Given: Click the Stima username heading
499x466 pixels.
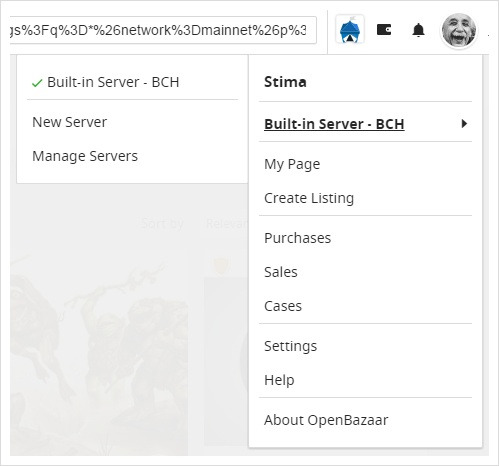Looking at the screenshot, I should [285, 82].
